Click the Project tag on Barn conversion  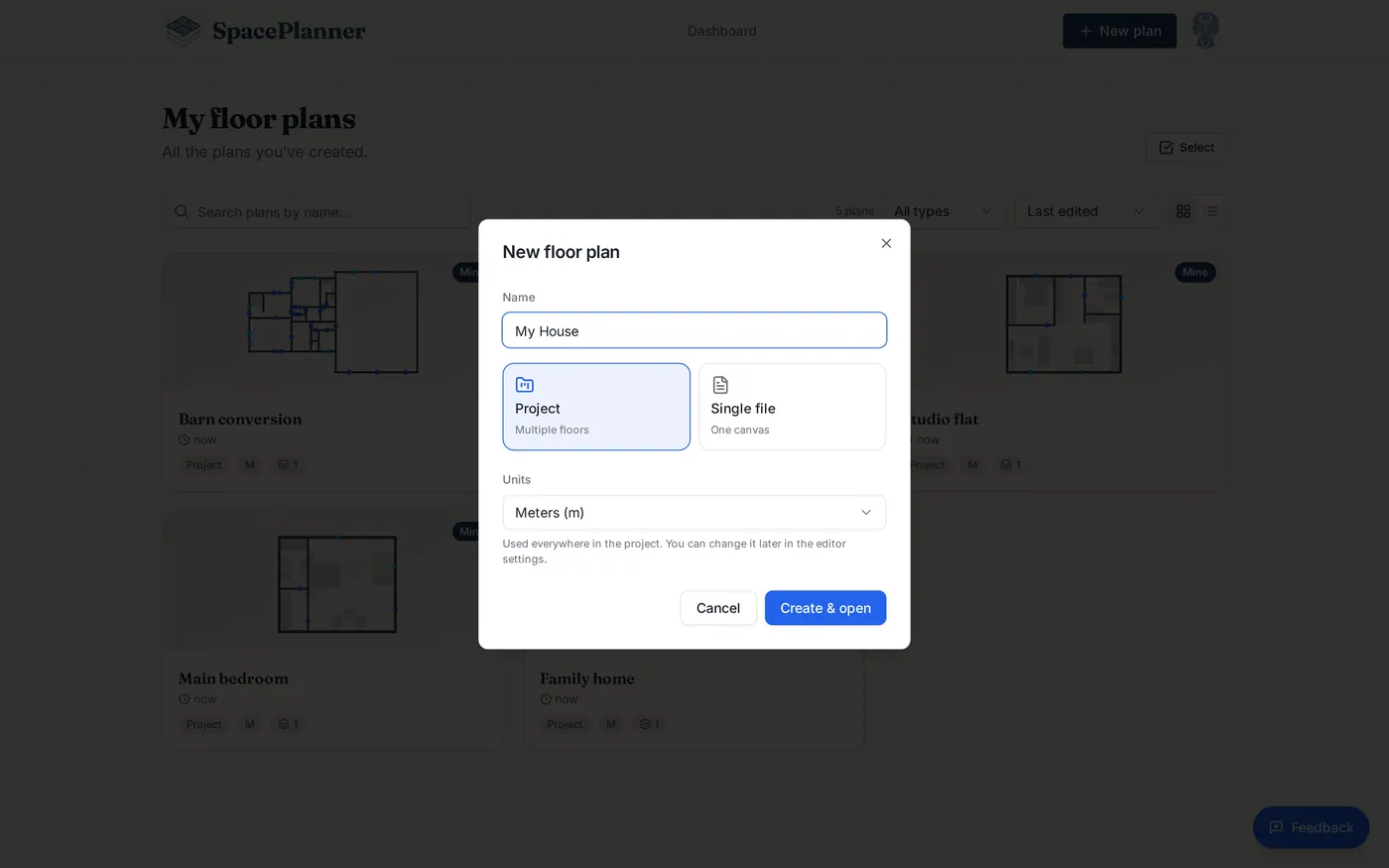pyautogui.click(x=203, y=464)
